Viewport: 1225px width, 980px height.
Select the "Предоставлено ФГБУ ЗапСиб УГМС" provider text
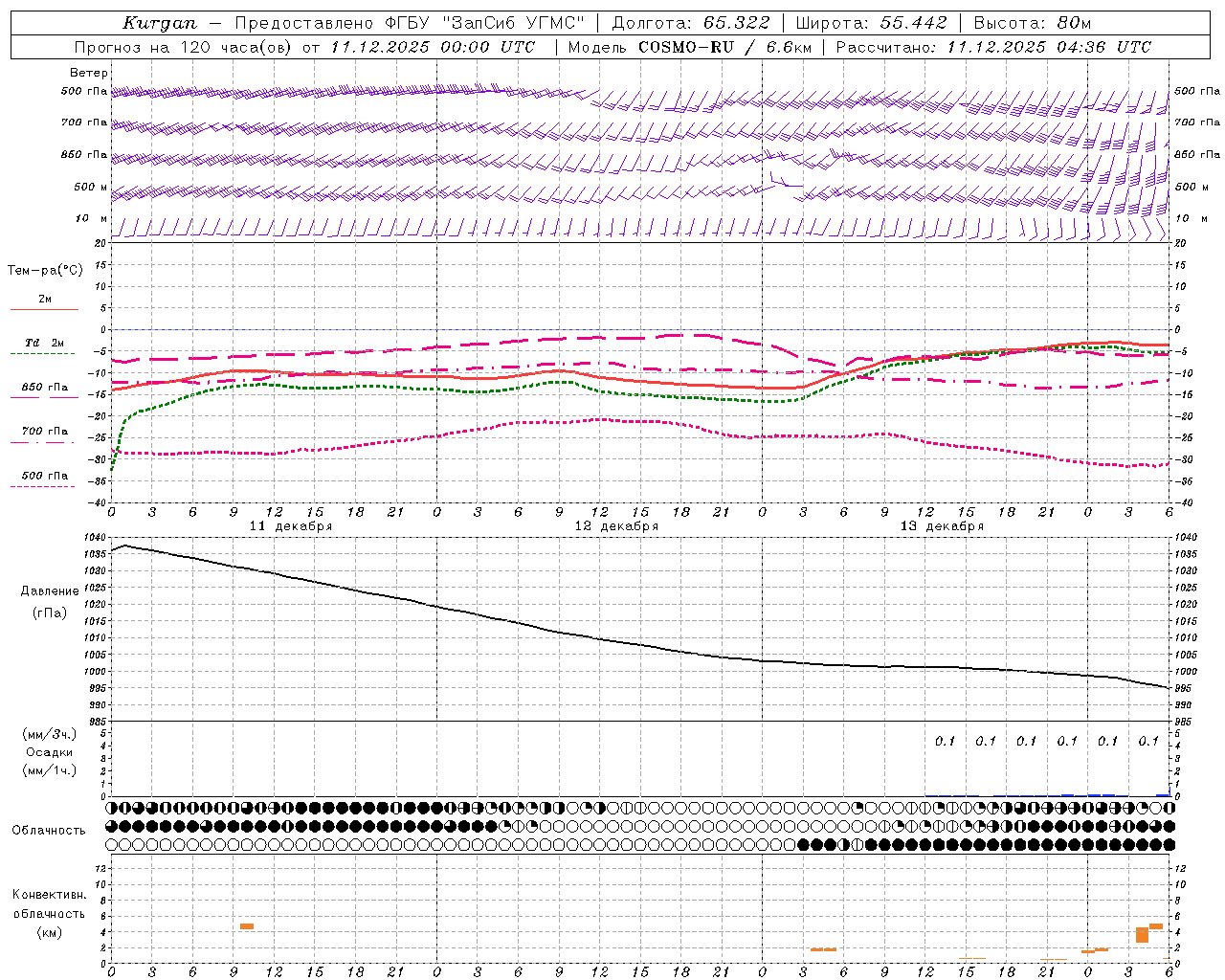410,23
